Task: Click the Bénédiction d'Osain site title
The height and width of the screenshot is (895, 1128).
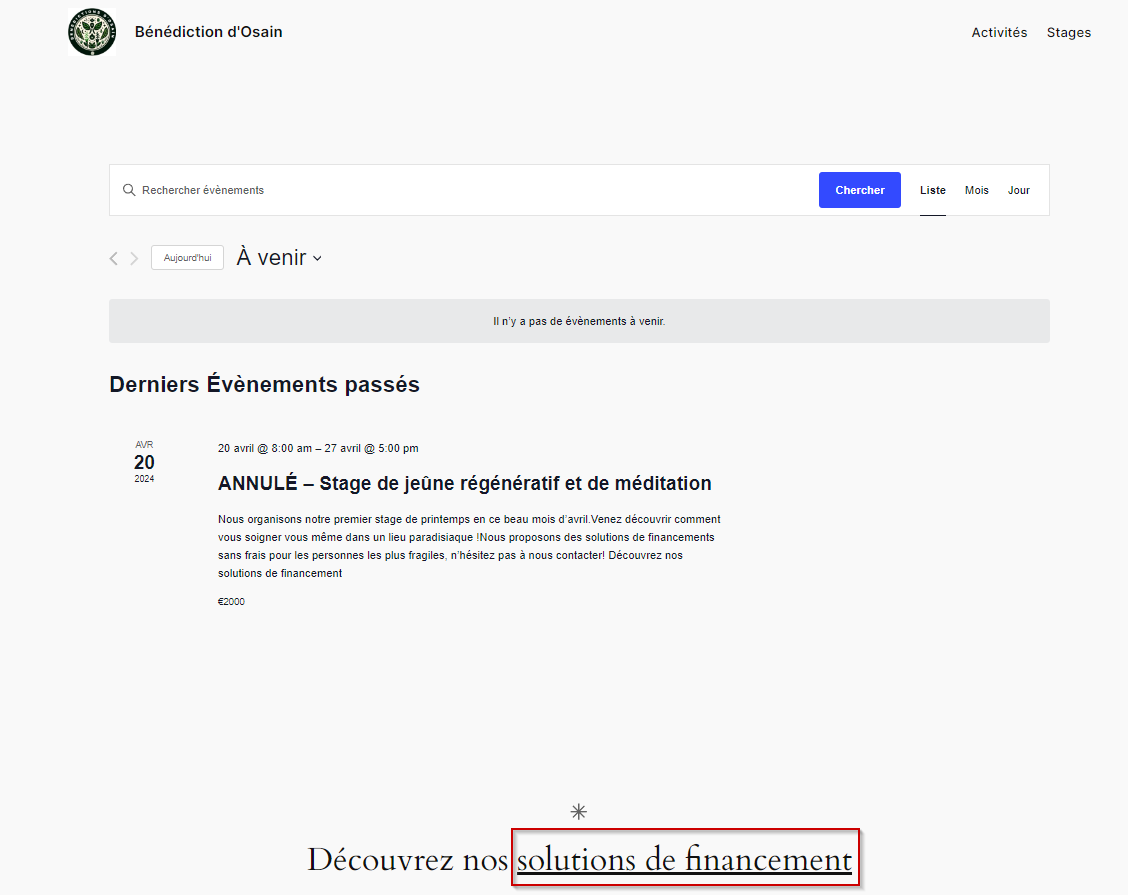Action: (x=208, y=32)
